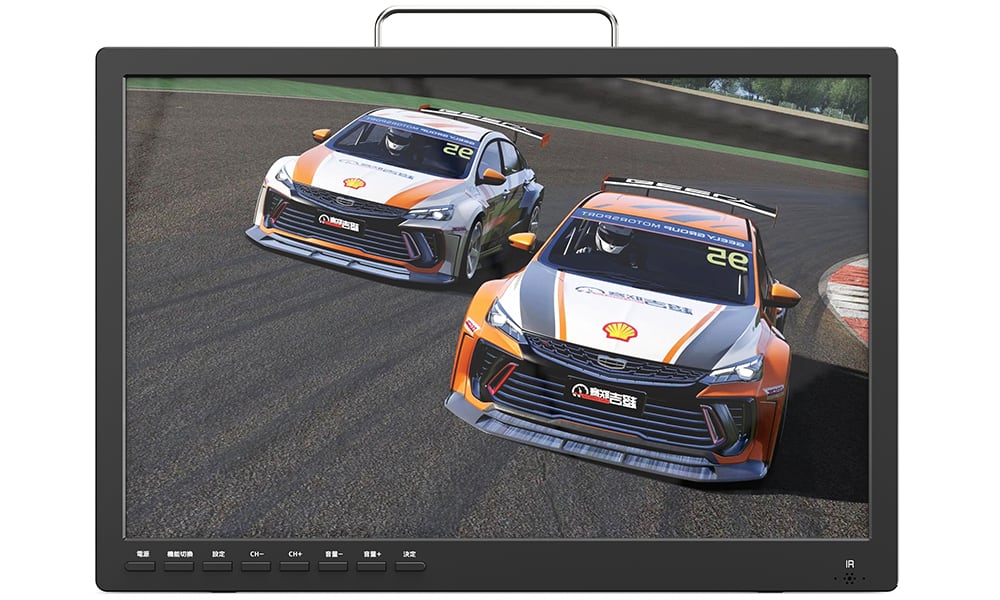Push the 電源 power button

pyautogui.click(x=140, y=566)
